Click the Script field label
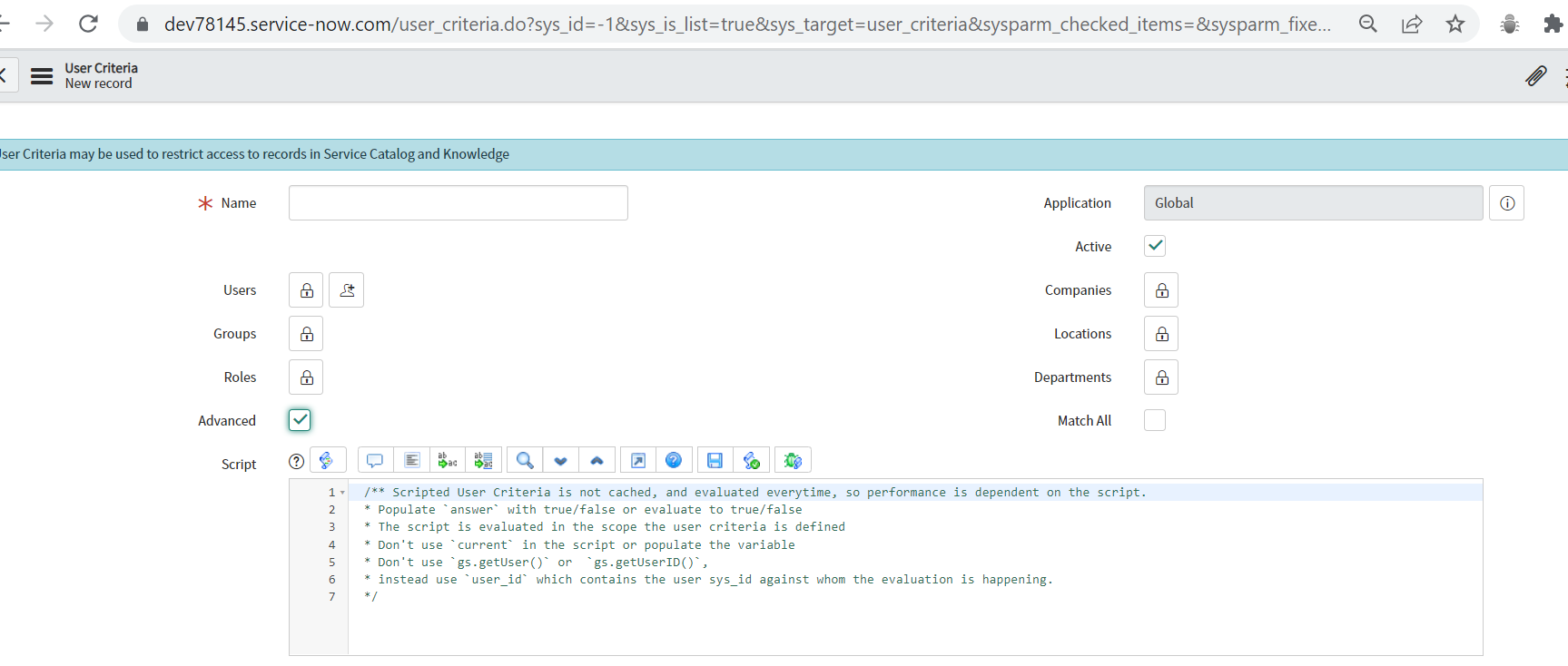 click(x=239, y=465)
